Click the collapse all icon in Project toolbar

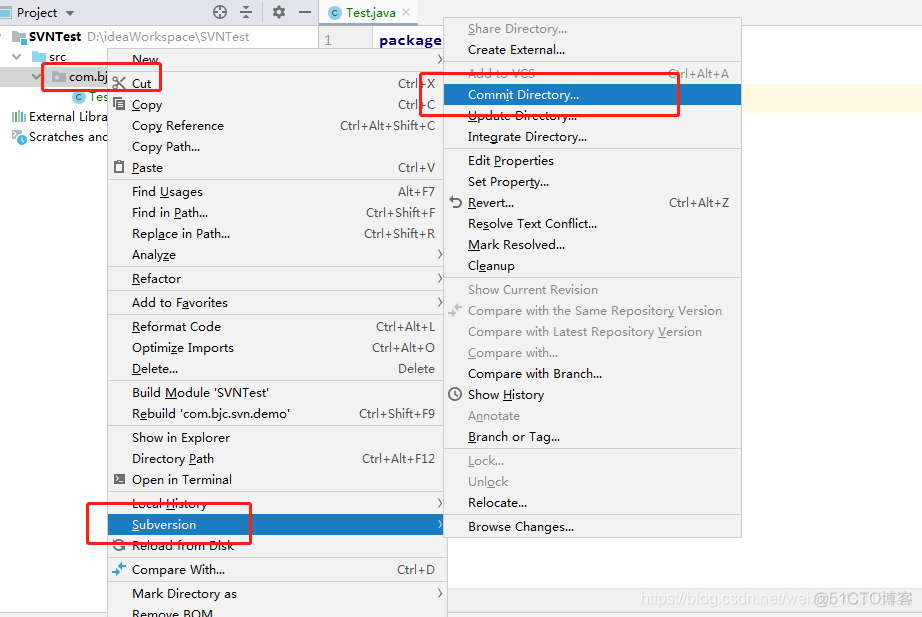246,12
